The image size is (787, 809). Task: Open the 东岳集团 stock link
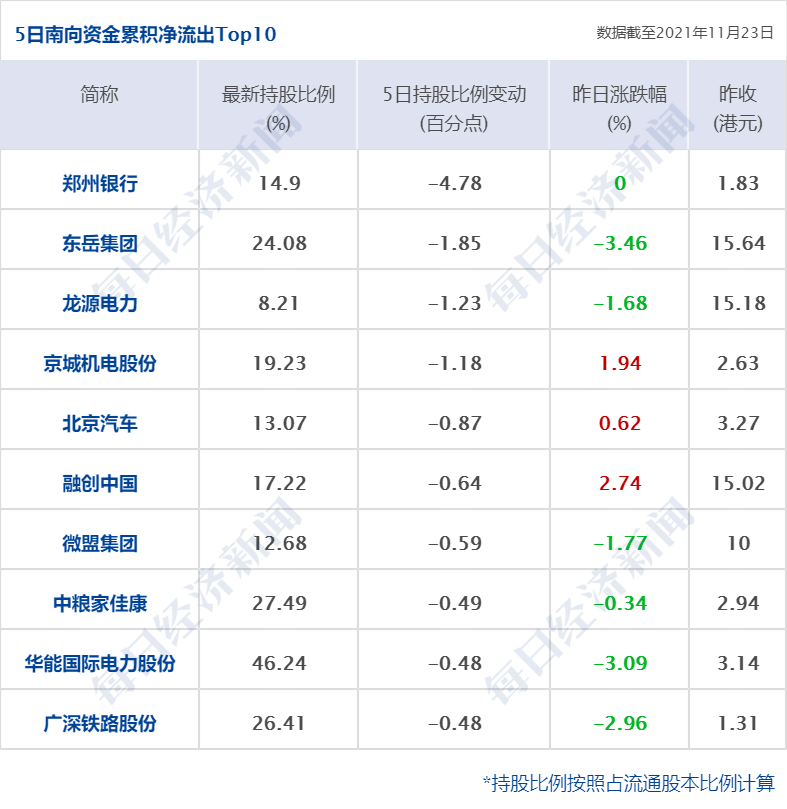coord(99,243)
